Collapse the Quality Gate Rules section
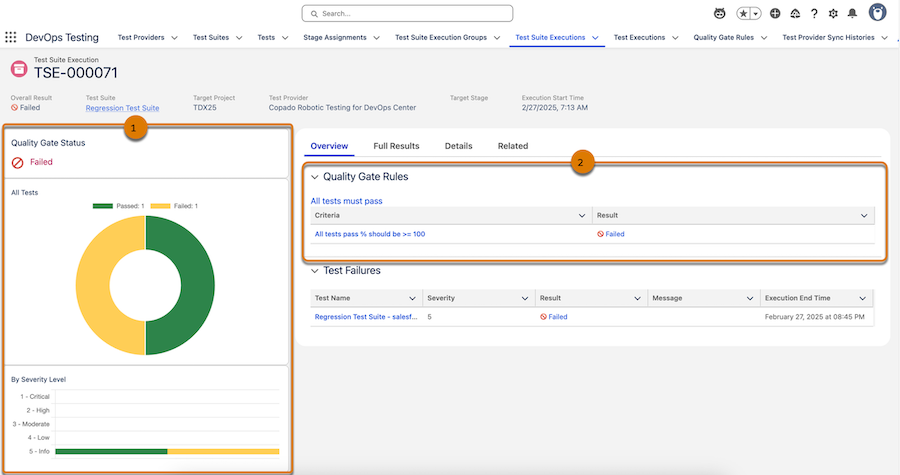The image size is (900, 475). click(x=315, y=177)
